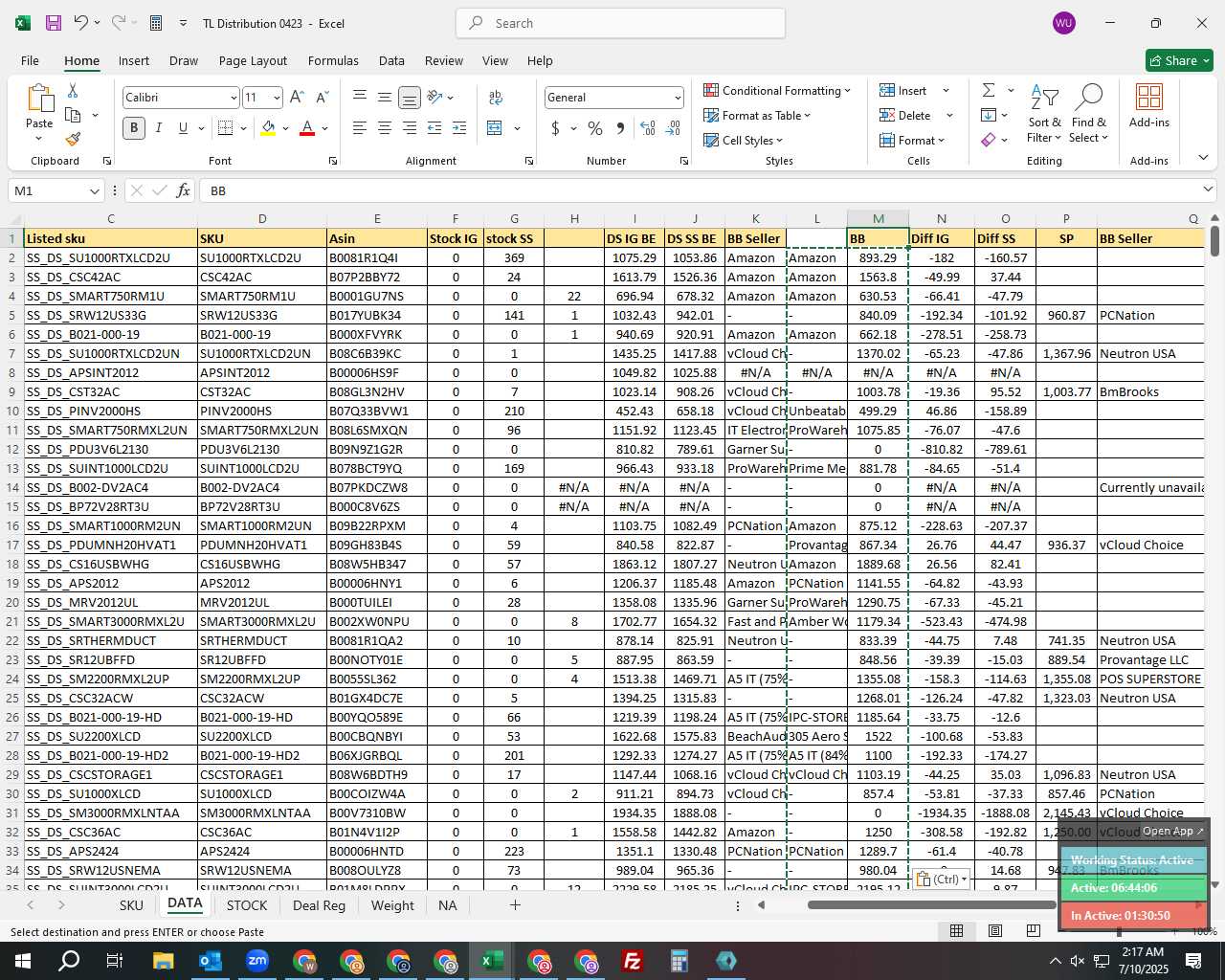Apply red Font Color swatch
Screen dimensions: 1225x980
[307, 128]
